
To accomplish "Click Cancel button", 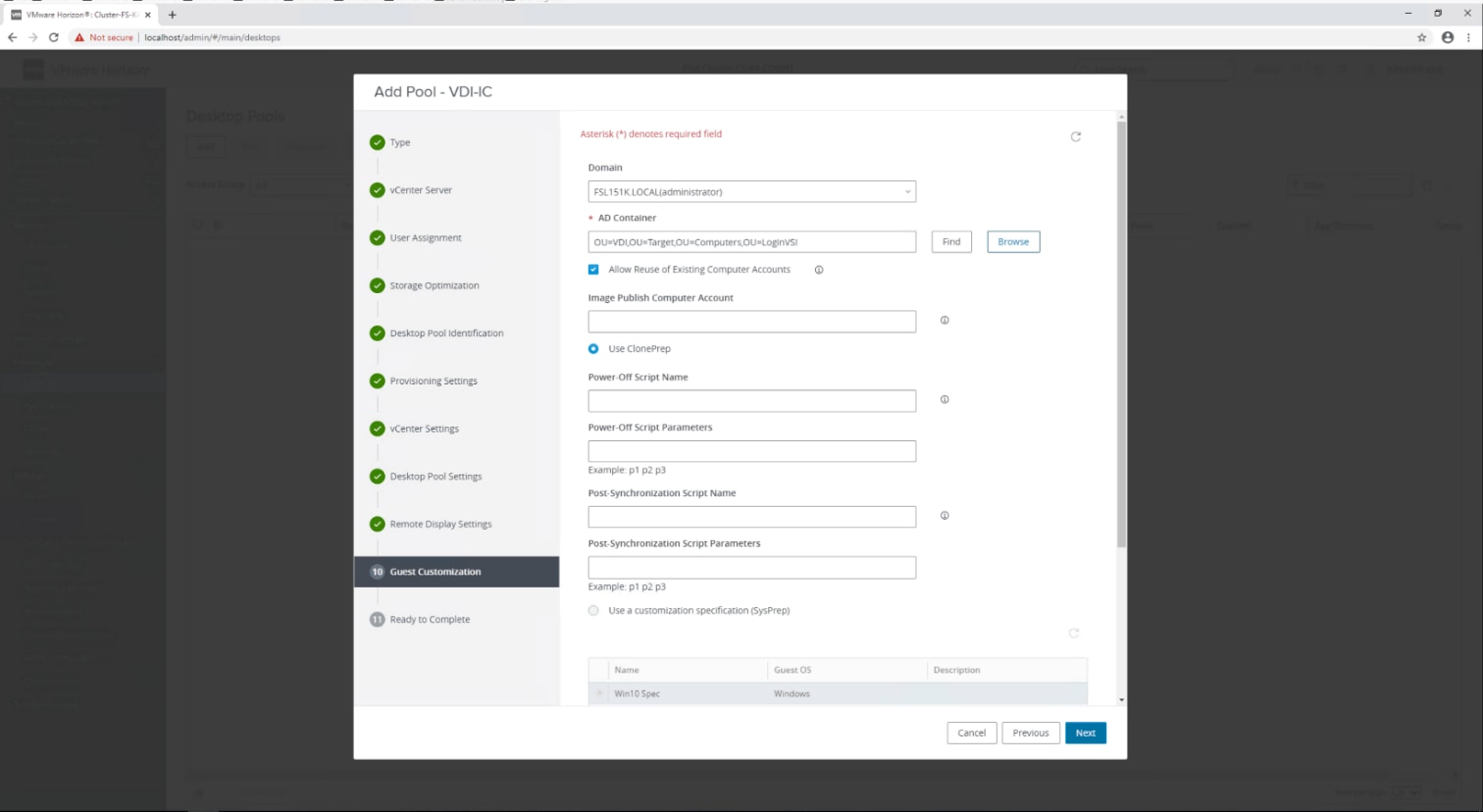I will tap(972, 733).
